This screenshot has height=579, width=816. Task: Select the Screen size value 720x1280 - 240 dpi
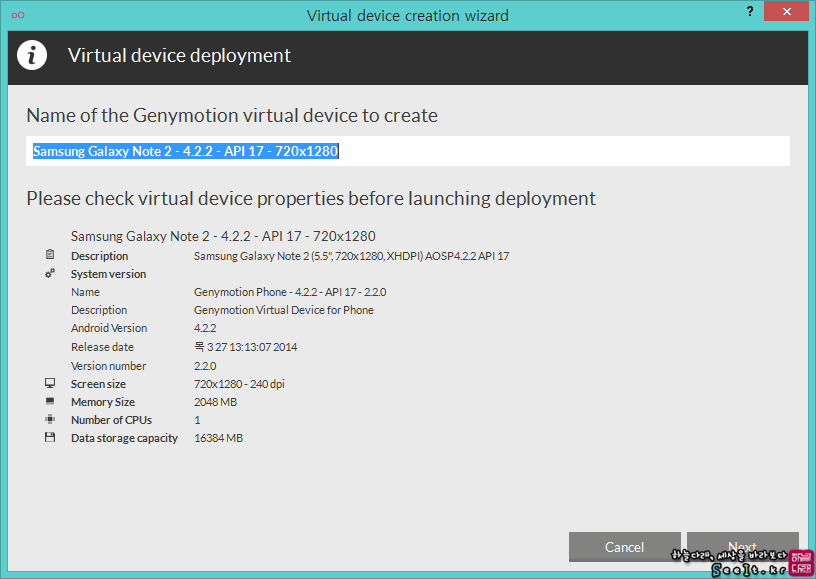(239, 384)
